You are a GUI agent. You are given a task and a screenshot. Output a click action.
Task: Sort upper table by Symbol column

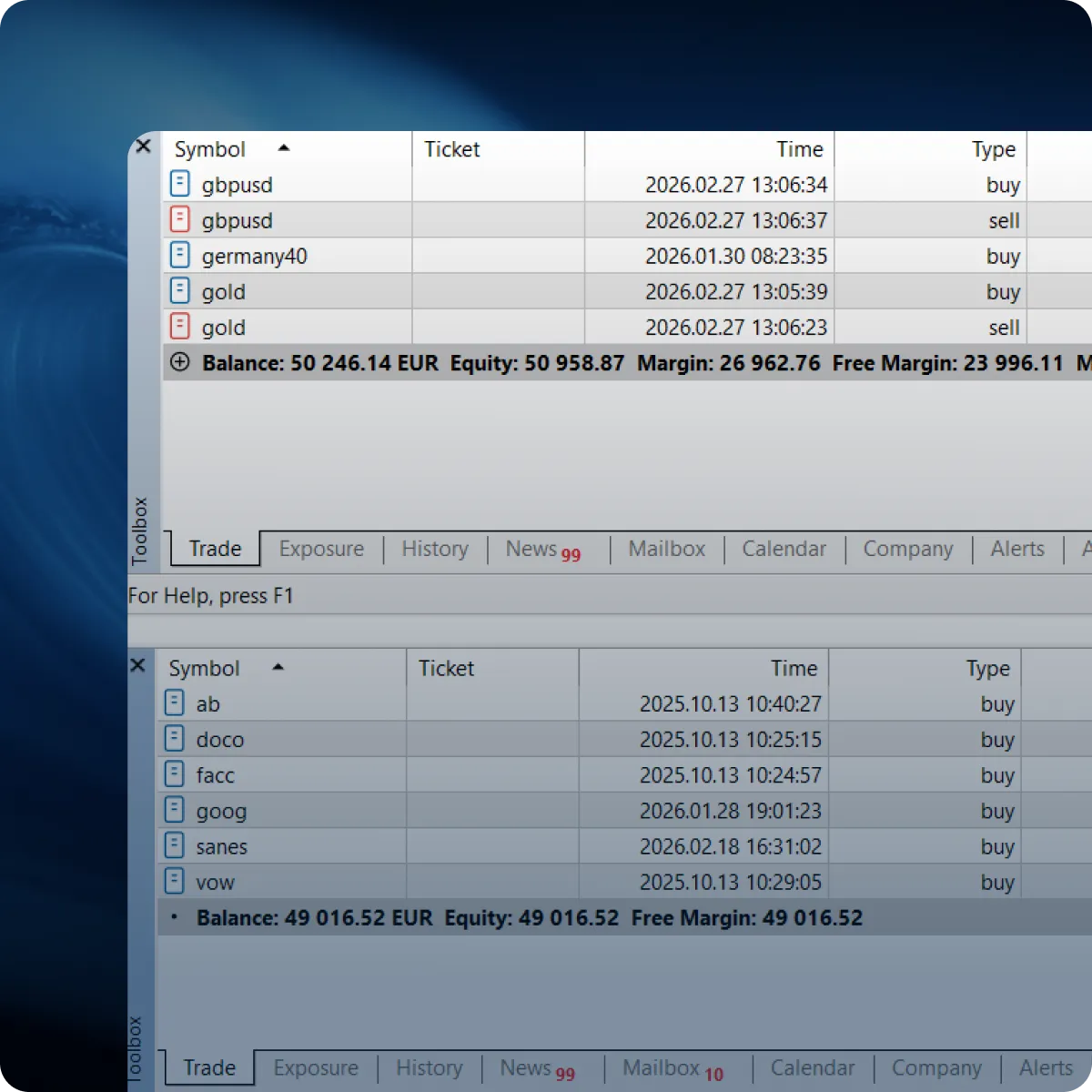click(x=210, y=149)
